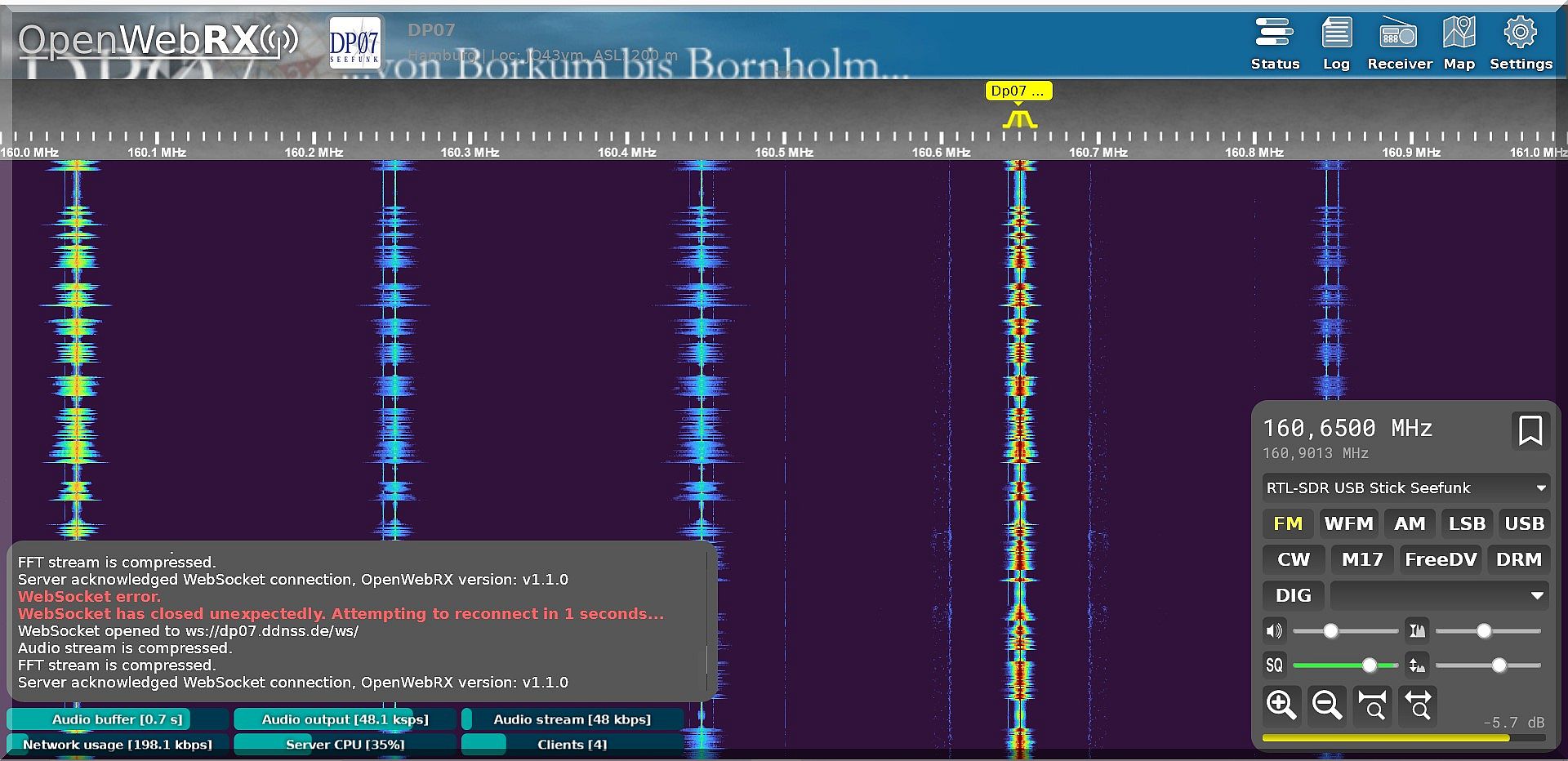Click the squelch level slider handle
1568x761 pixels.
click(1370, 665)
